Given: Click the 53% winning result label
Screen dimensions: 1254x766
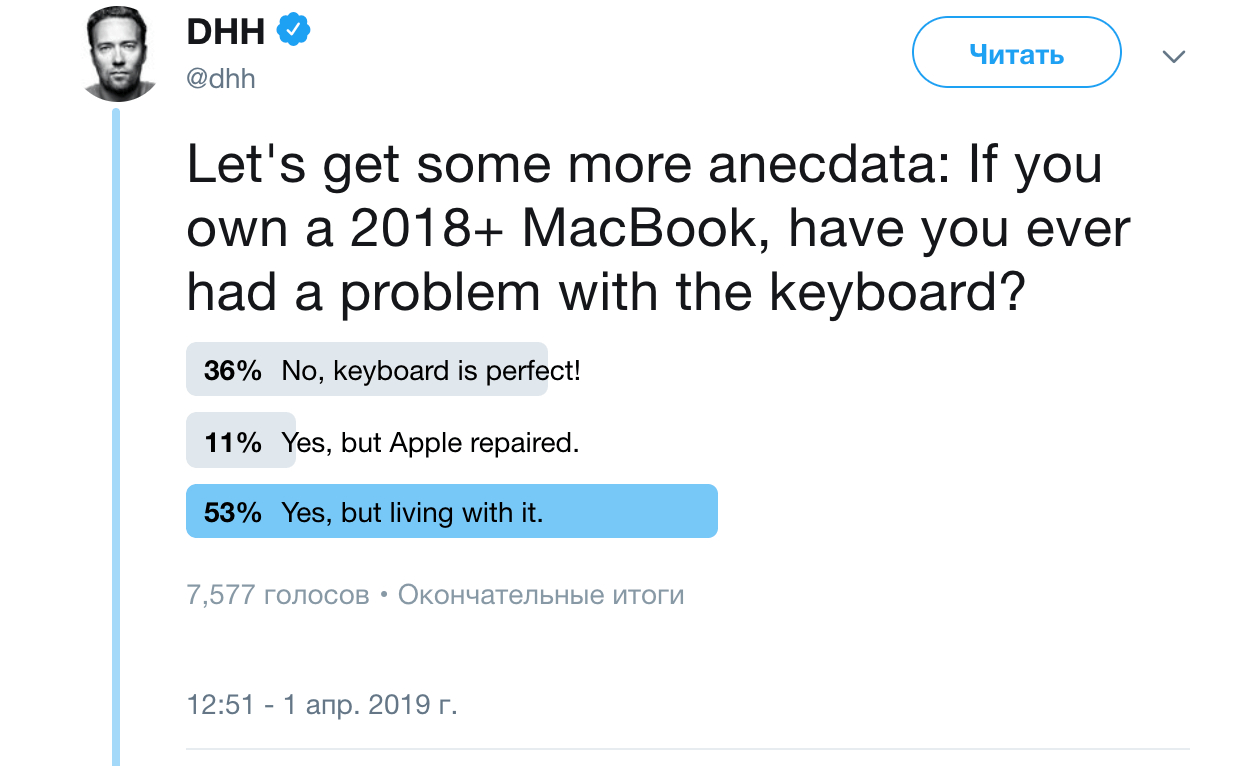Looking at the screenshot, I should tap(233, 512).
